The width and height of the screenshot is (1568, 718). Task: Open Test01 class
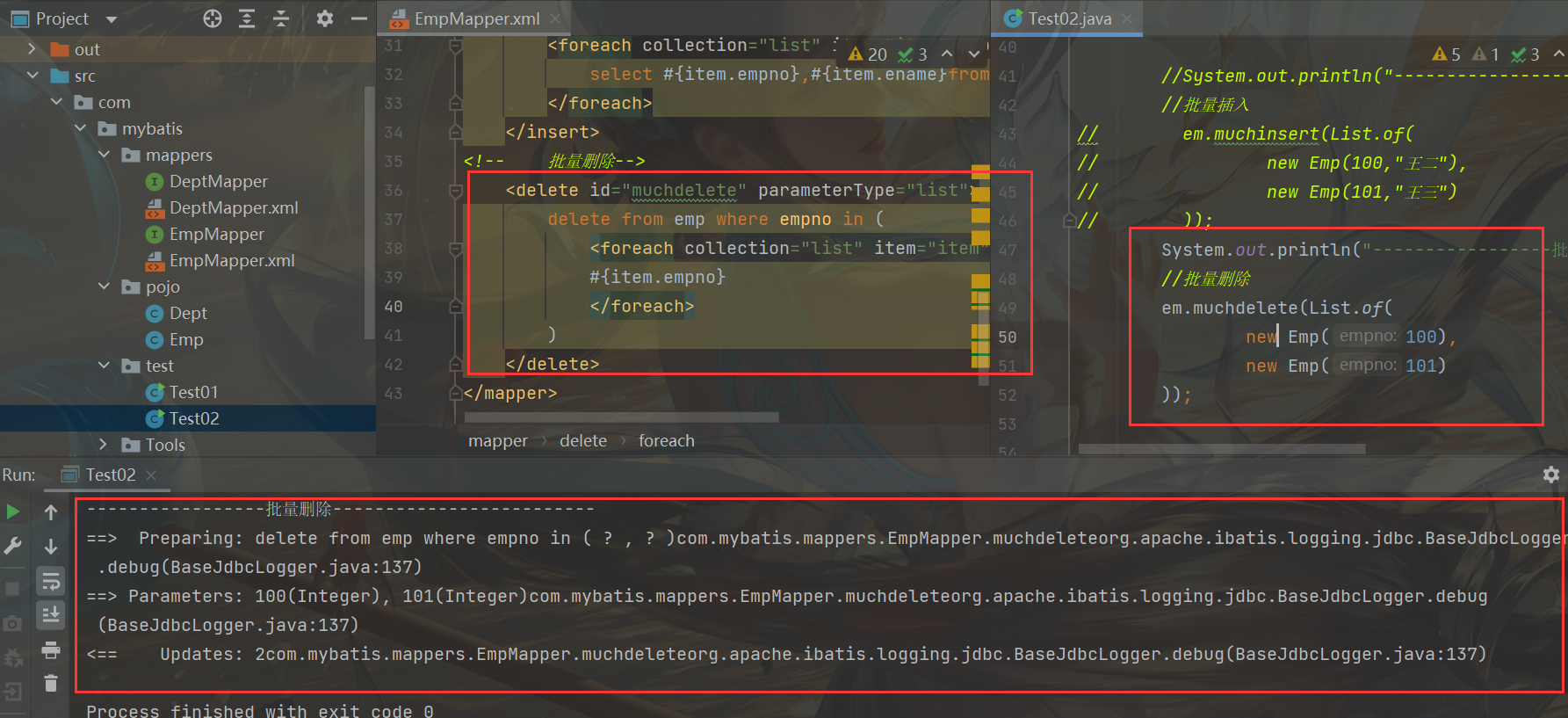click(193, 392)
